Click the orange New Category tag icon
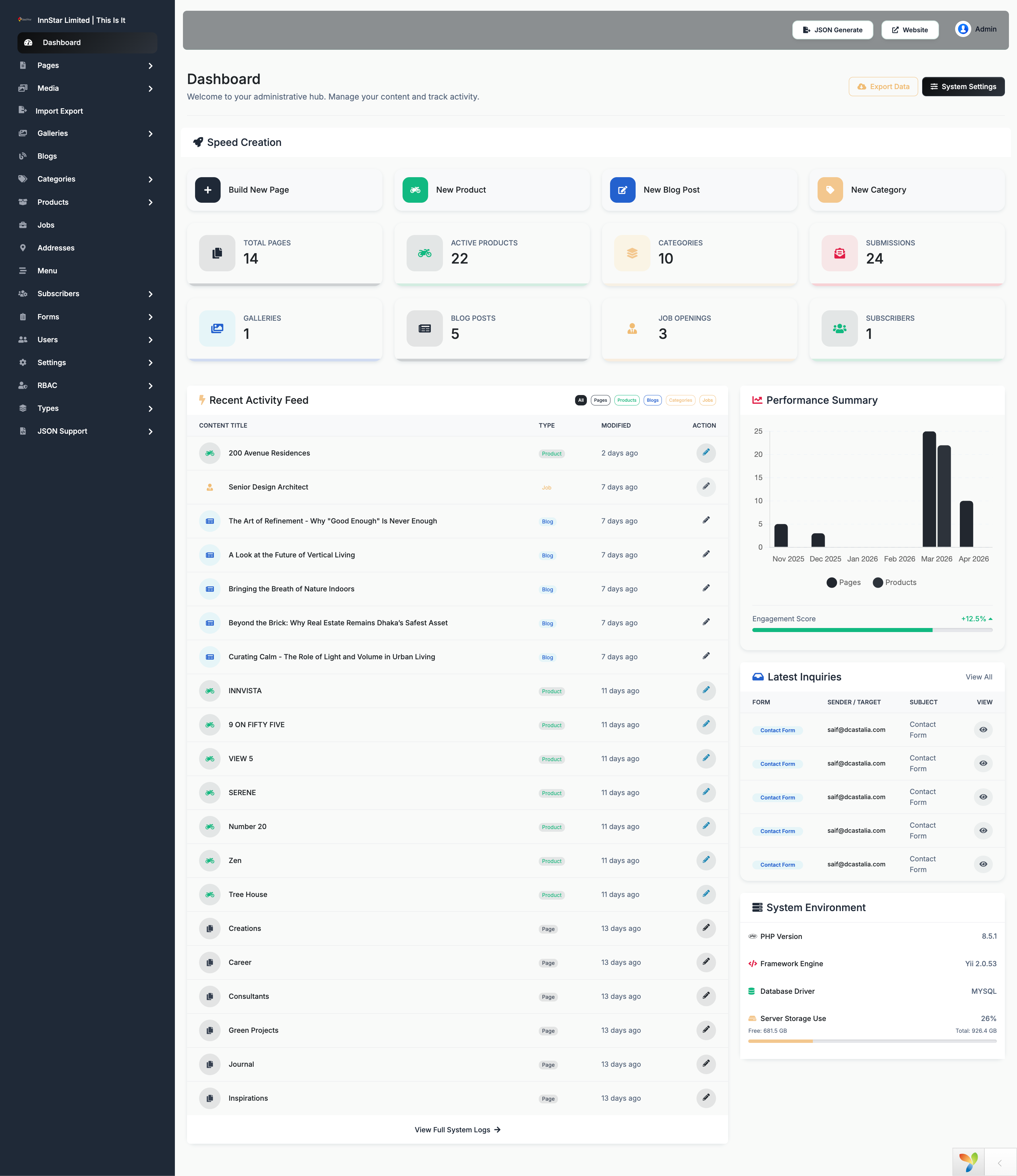1017x1176 pixels. click(x=830, y=190)
